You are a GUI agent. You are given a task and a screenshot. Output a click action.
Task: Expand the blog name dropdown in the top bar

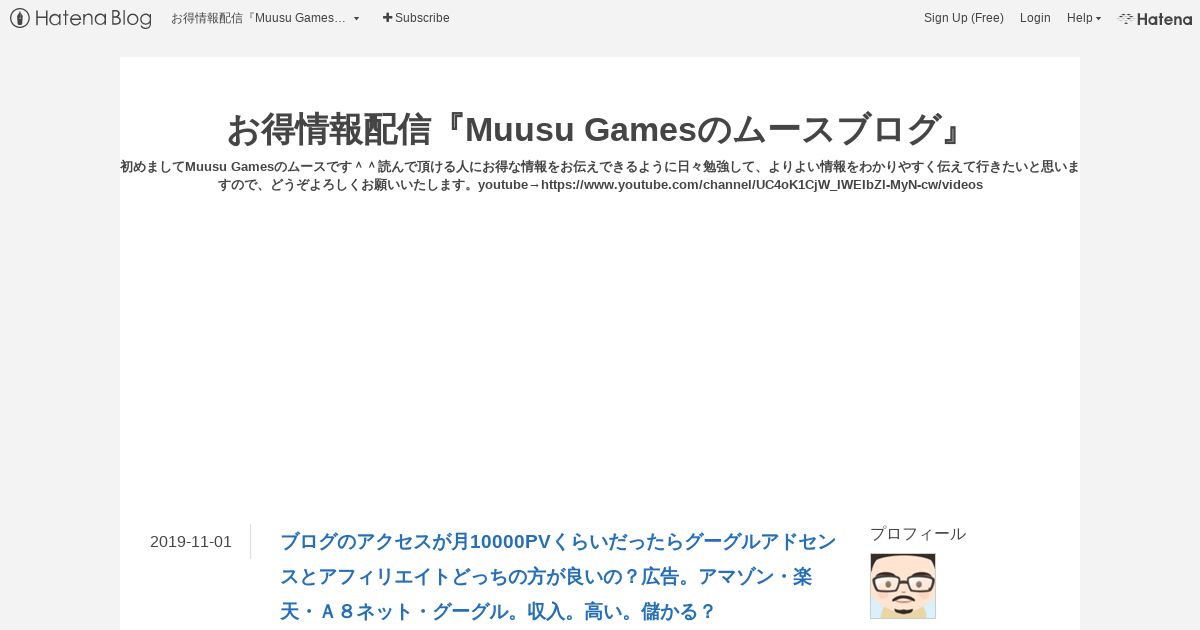click(x=265, y=18)
